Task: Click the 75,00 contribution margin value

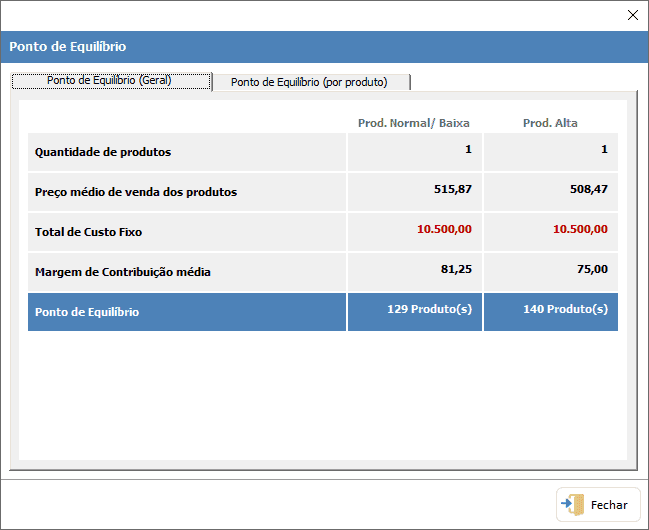Action: 592,269
